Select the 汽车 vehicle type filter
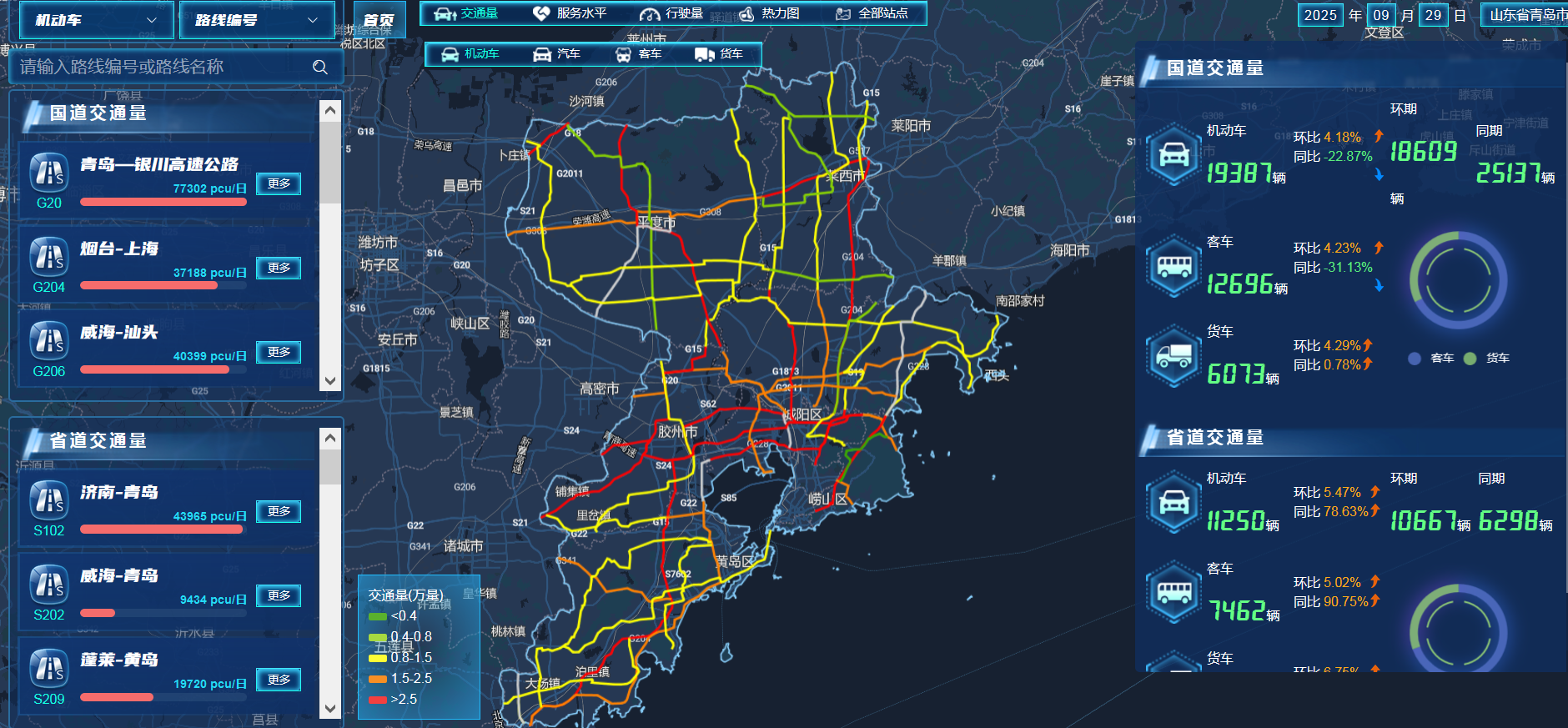 tap(556, 54)
